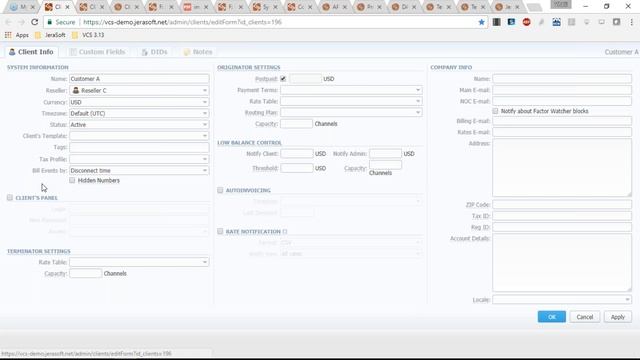Click Threshold amount field
This screenshot has height=360, width=640.
(297, 168)
